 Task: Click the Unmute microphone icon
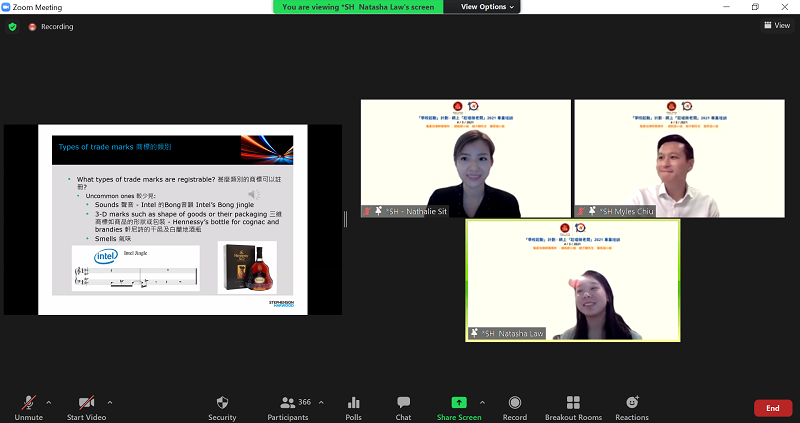point(28,403)
